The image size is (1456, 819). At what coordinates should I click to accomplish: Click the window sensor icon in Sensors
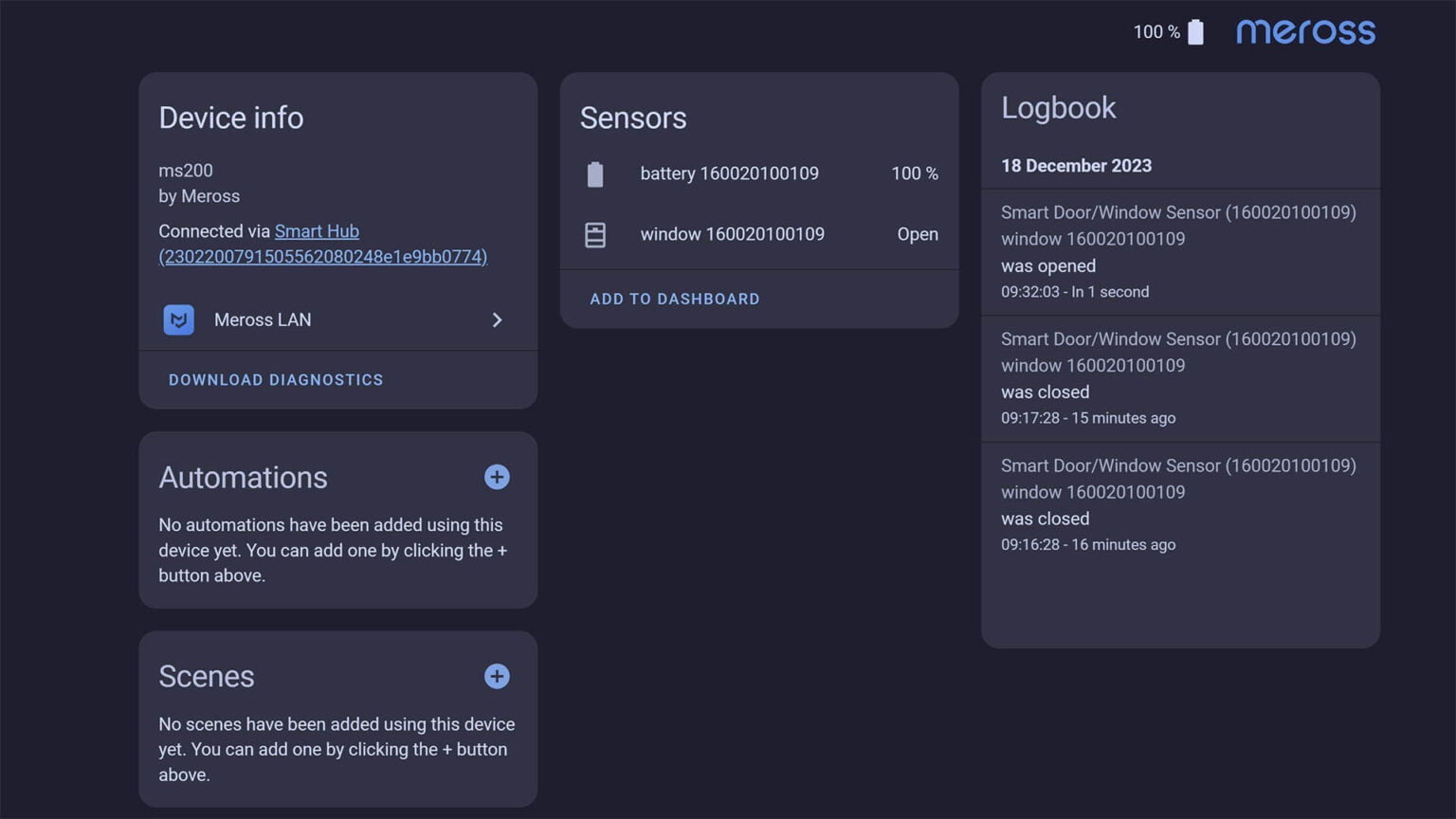tap(595, 235)
